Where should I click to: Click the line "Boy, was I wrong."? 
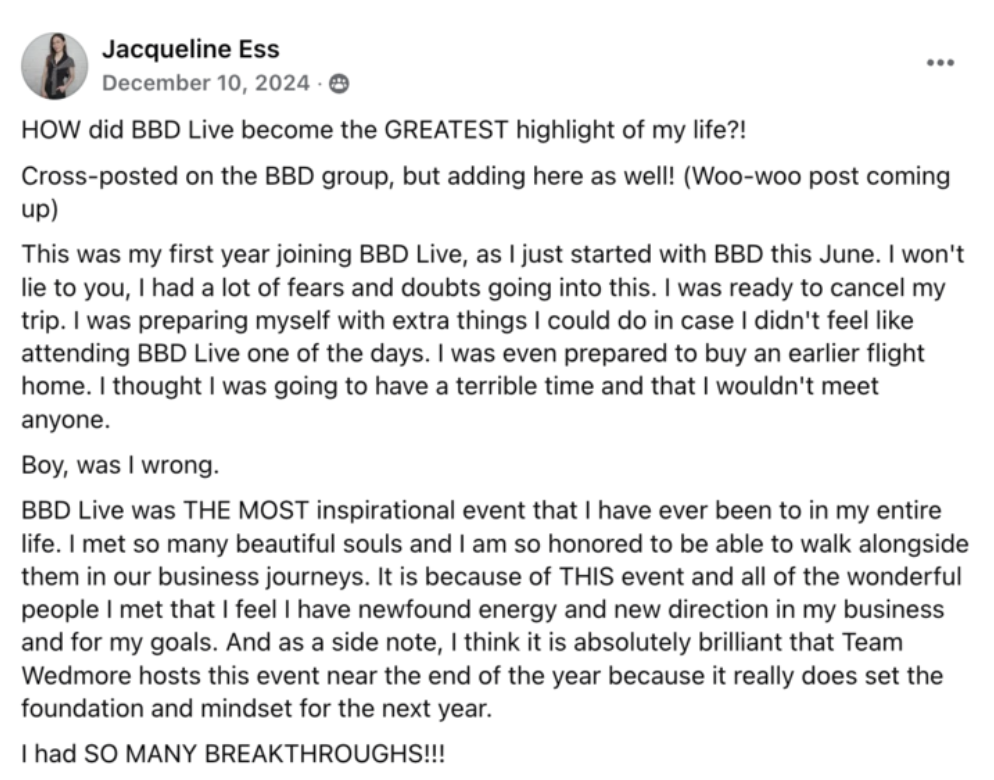tap(118, 465)
